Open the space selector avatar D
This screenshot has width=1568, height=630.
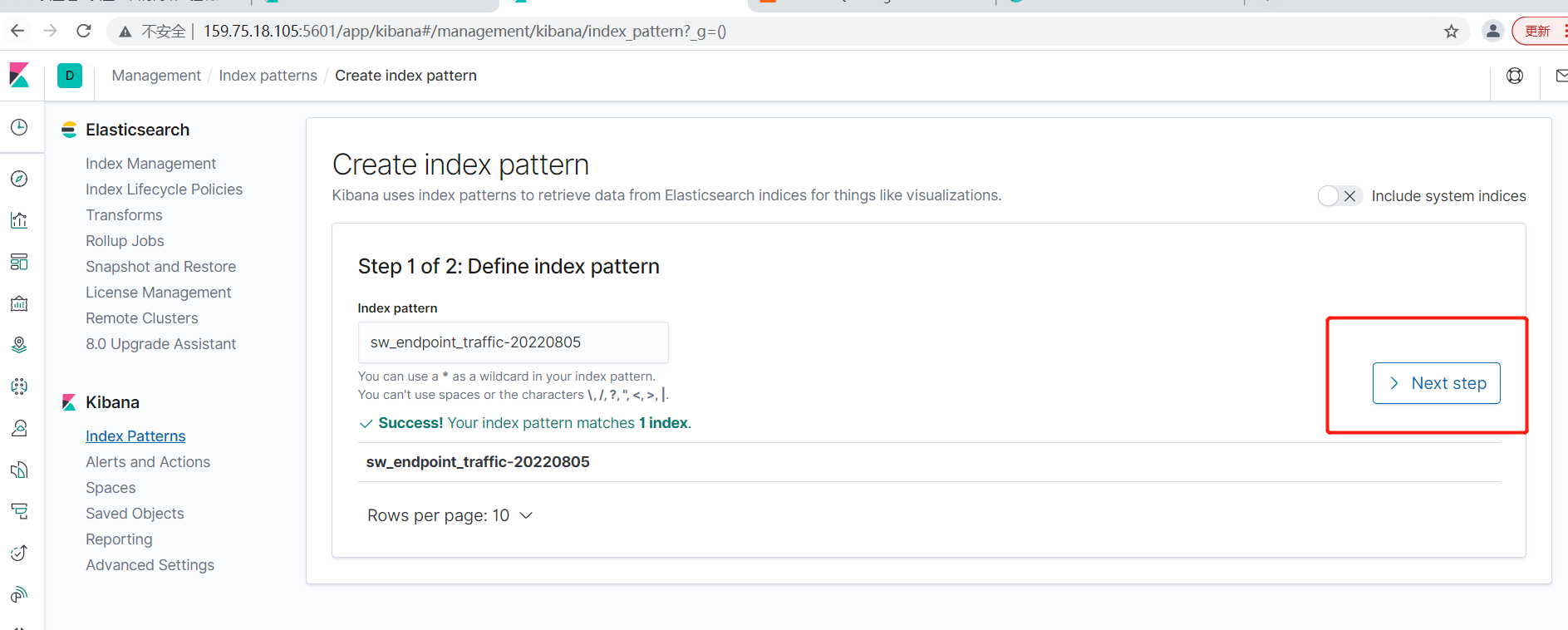(x=70, y=76)
